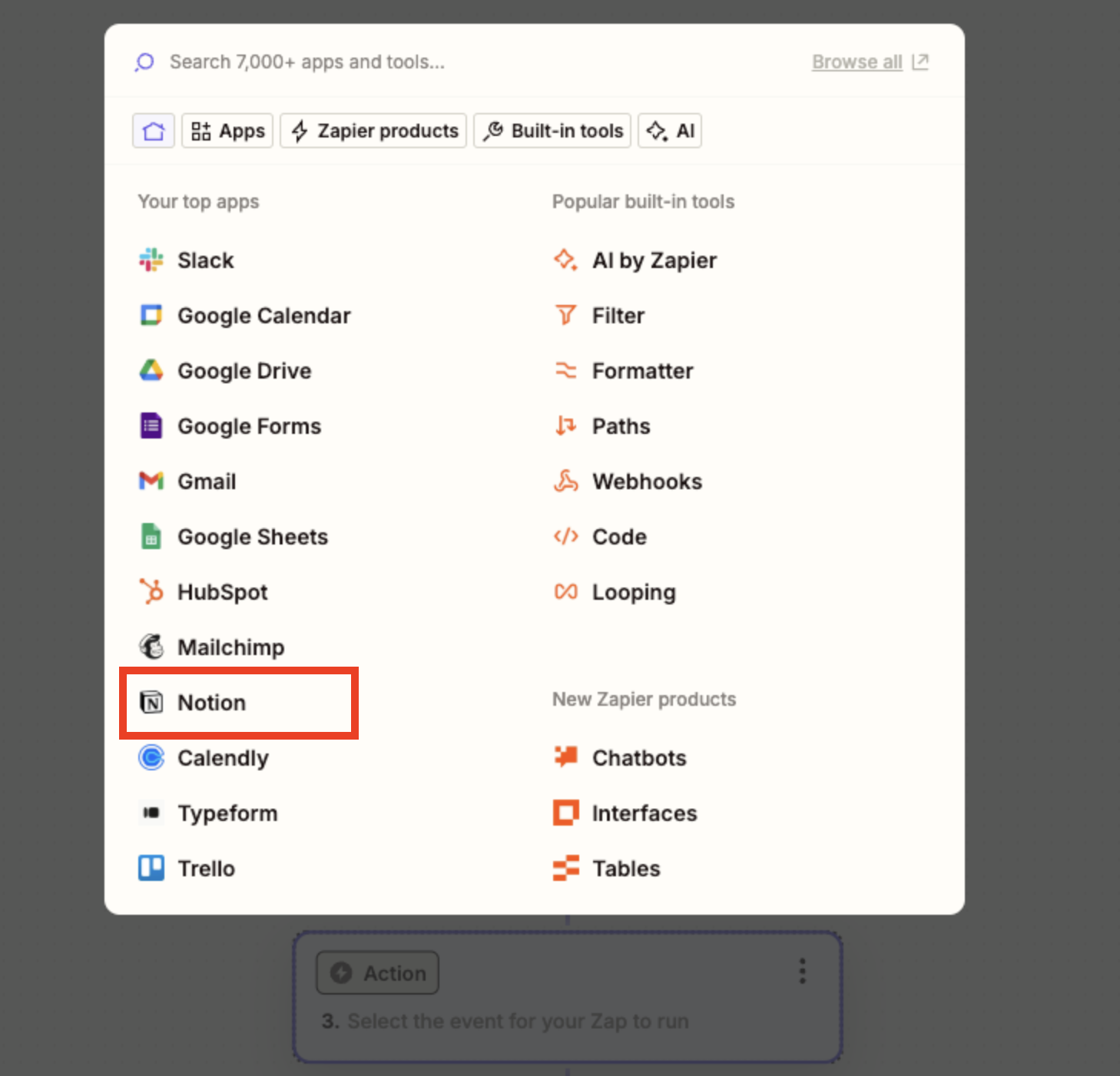Pick the Notion app
The image size is (1120, 1076).
click(192, 703)
